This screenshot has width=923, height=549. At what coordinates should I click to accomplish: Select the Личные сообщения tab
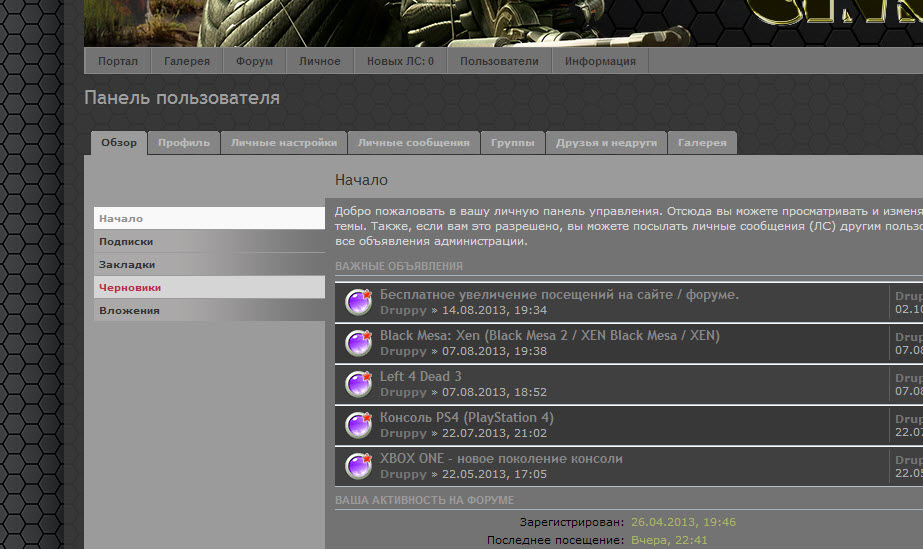pos(413,143)
